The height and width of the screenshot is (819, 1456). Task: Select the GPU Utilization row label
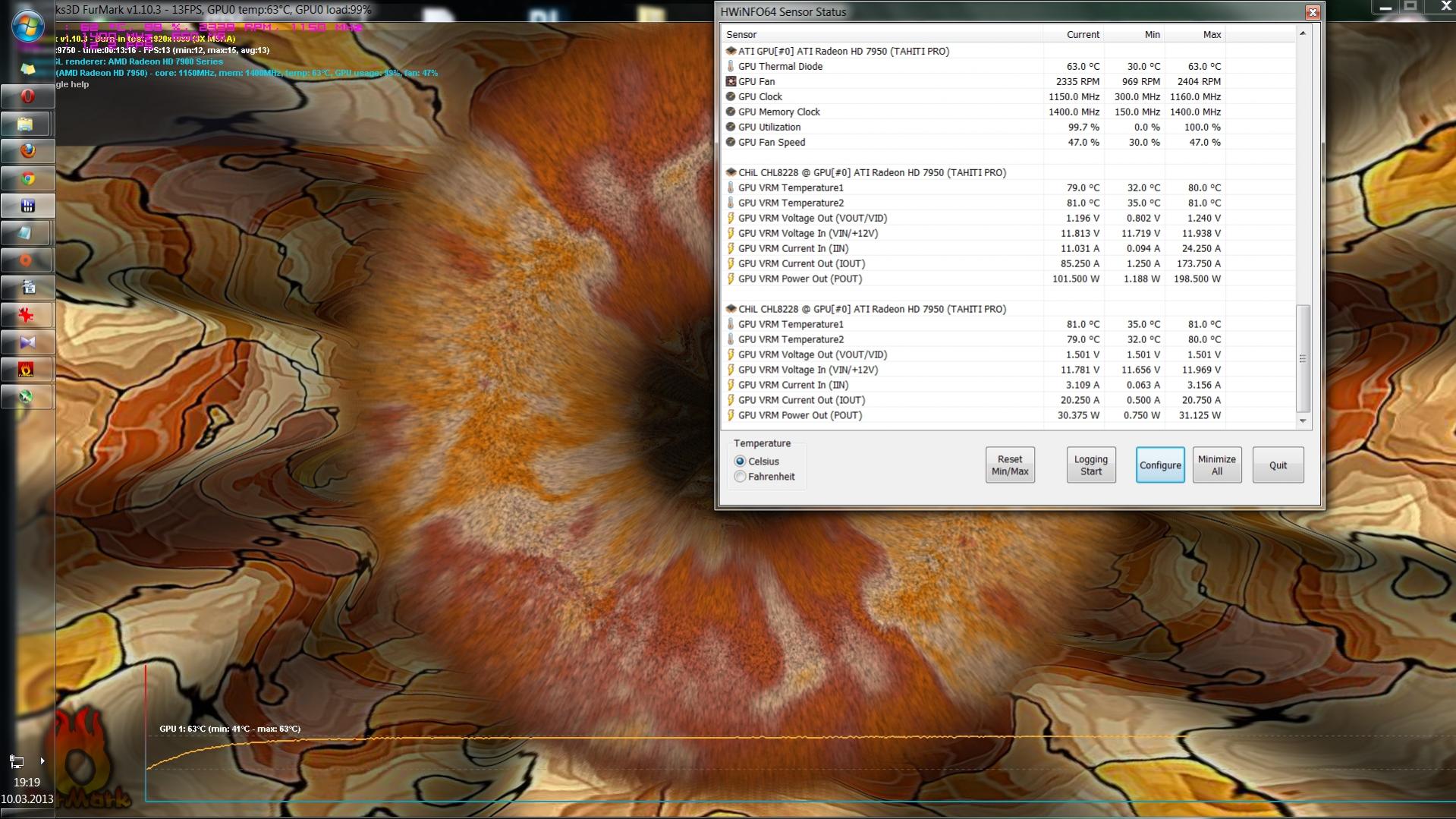(x=769, y=127)
